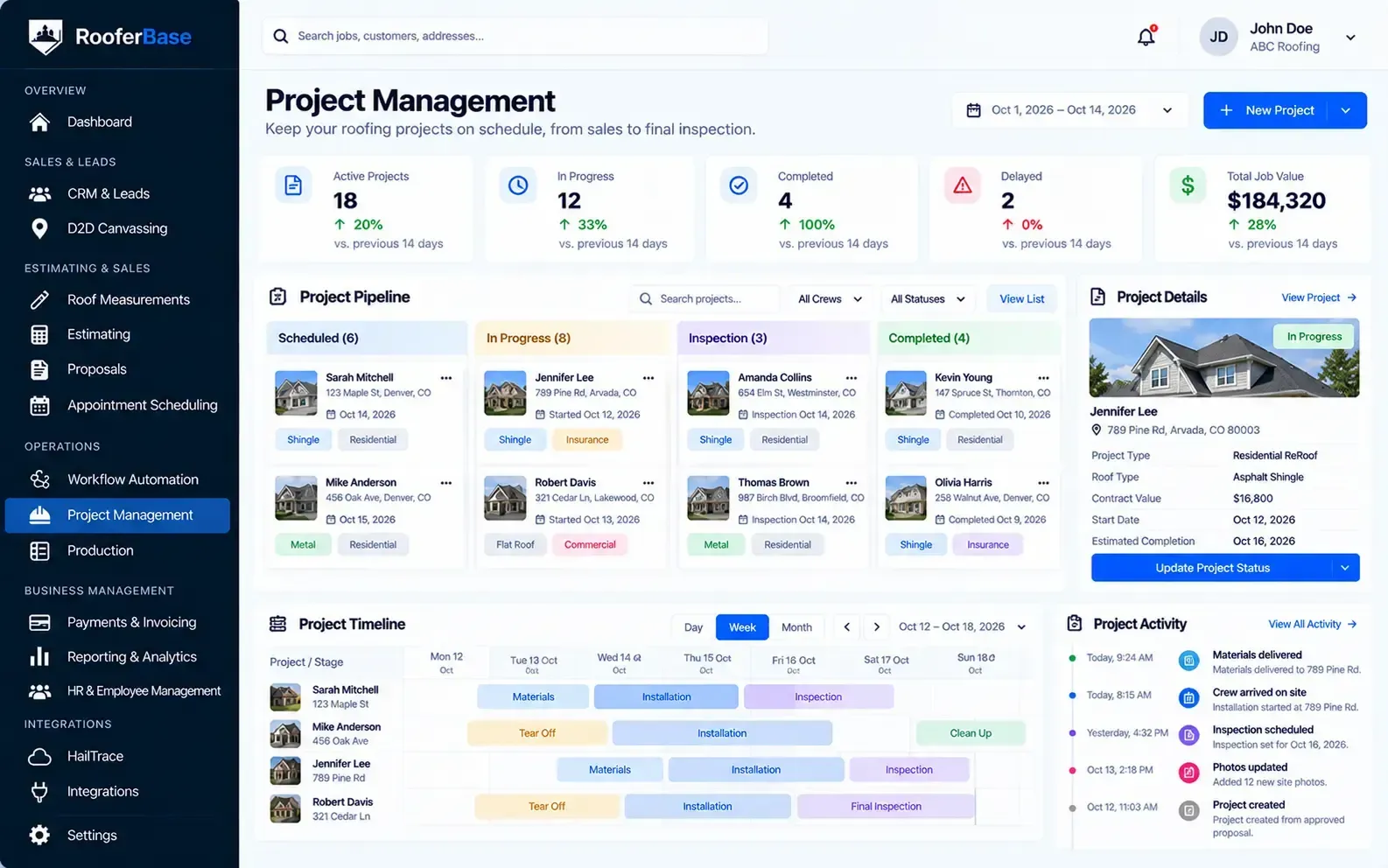Image resolution: width=1388 pixels, height=868 pixels.
Task: Open the All Crews filter
Action: 830,299
